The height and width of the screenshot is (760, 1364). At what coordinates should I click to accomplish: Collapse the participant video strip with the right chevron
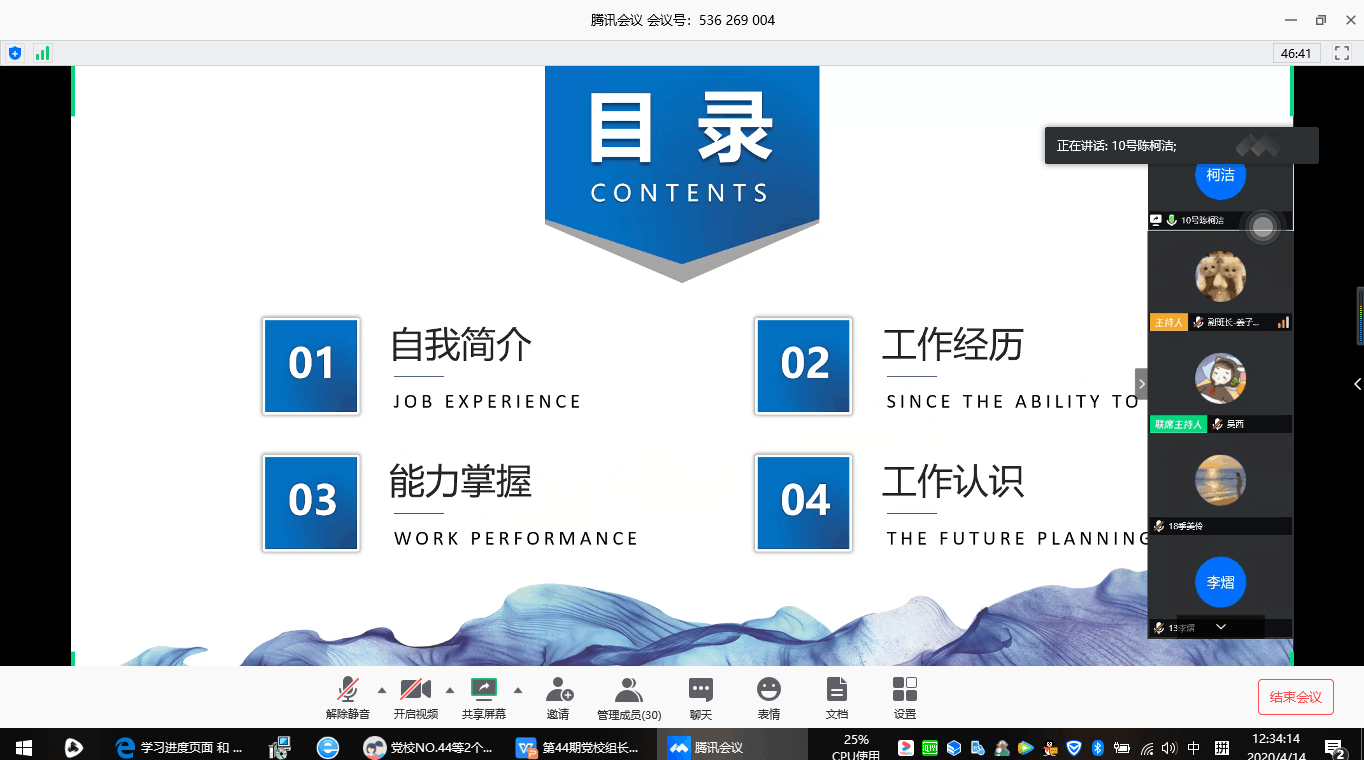(1141, 384)
